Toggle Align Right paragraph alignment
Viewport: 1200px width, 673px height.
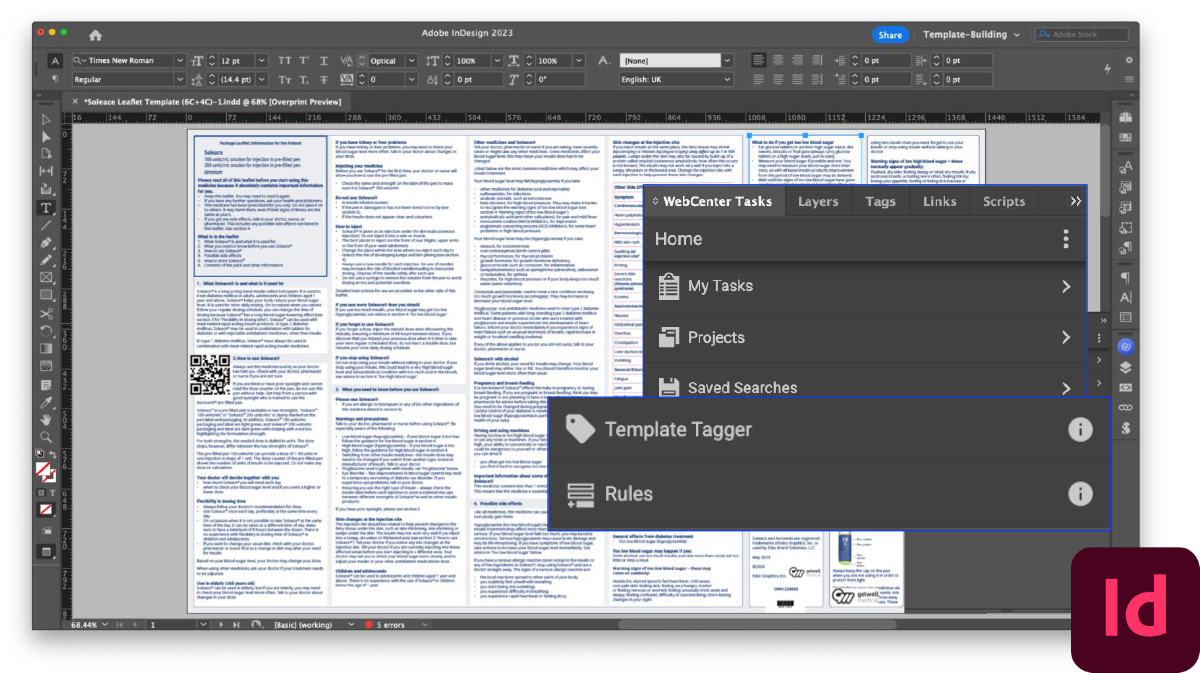pos(798,60)
